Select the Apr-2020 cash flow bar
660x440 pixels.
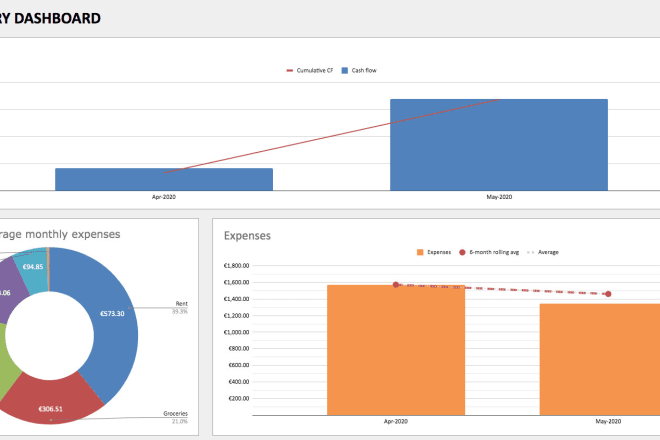[164, 179]
